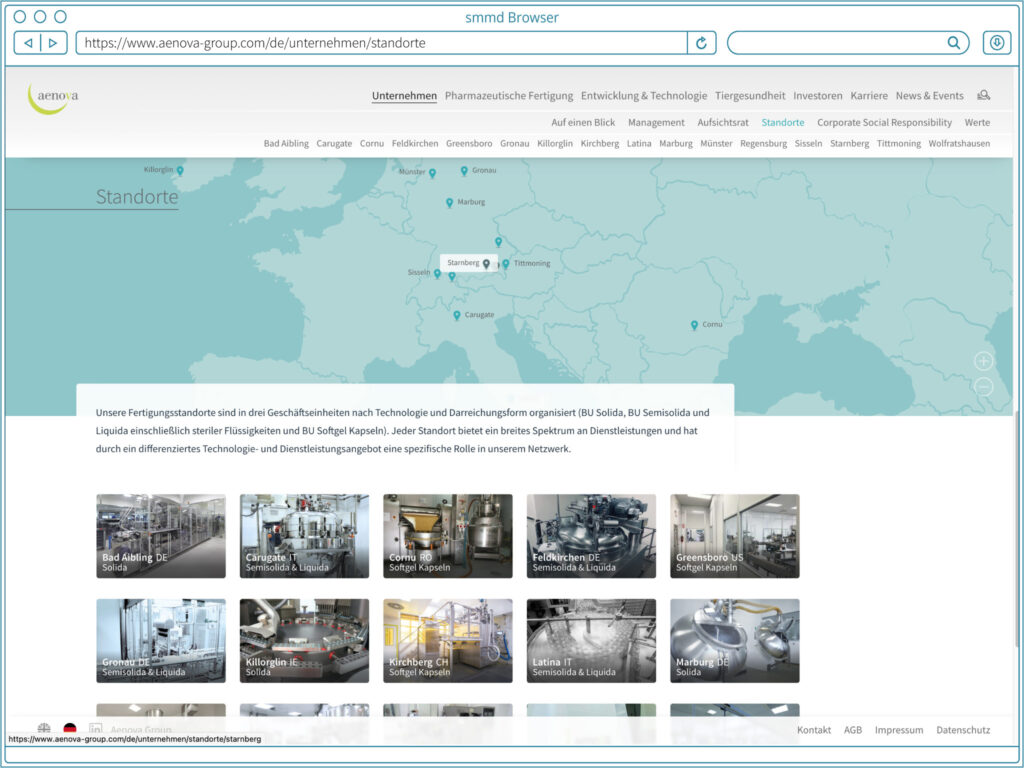Click the Impressum footer link

coord(899,730)
